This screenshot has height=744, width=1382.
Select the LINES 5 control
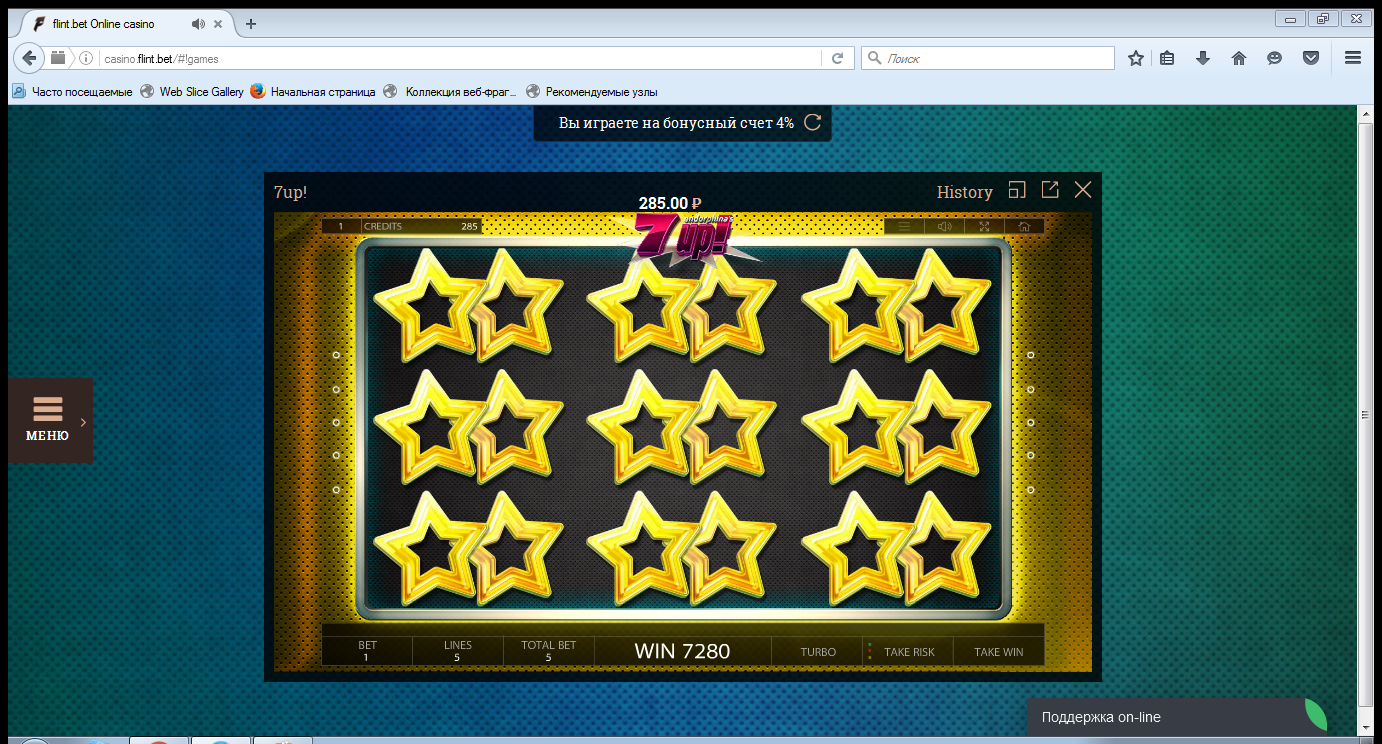click(458, 651)
